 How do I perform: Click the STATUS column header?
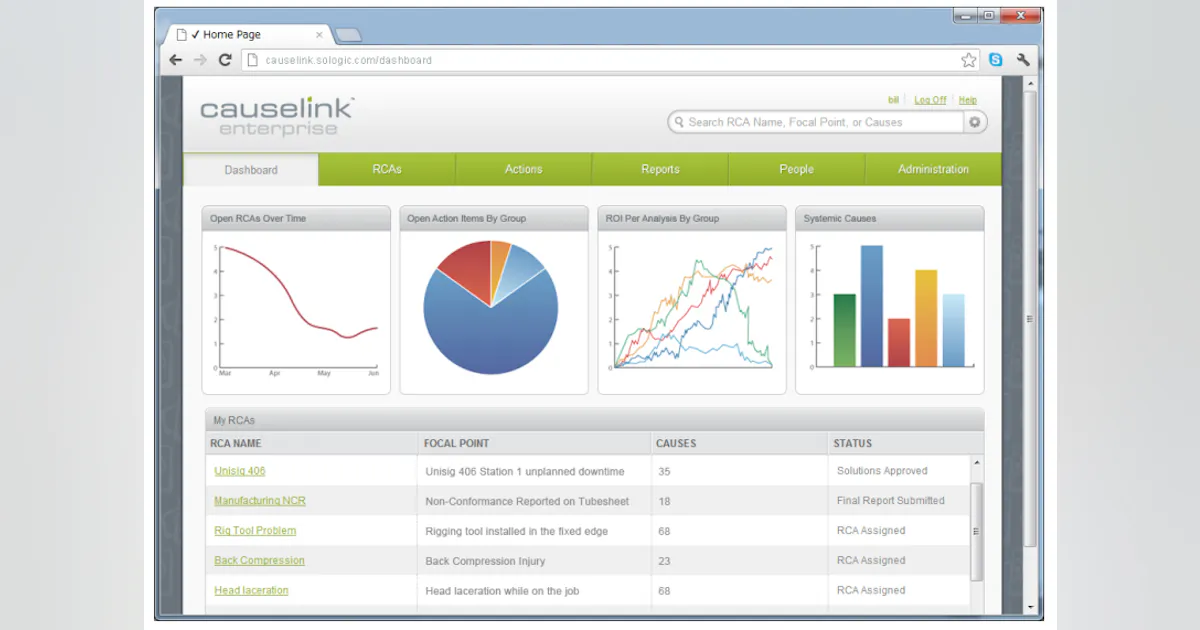(853, 443)
